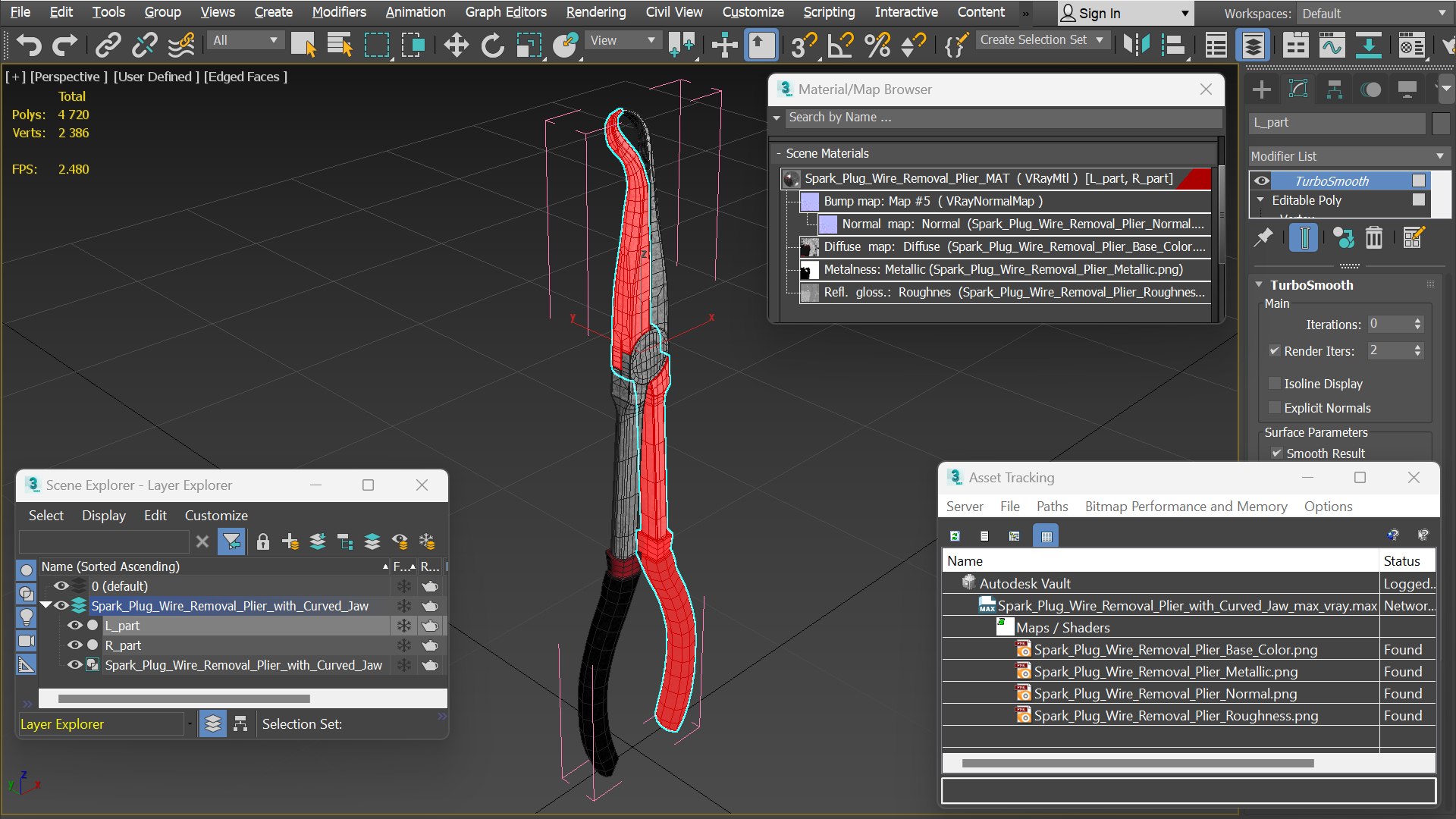Open Bitmap Performance and Memory menu
1456x819 pixels.
(1186, 507)
